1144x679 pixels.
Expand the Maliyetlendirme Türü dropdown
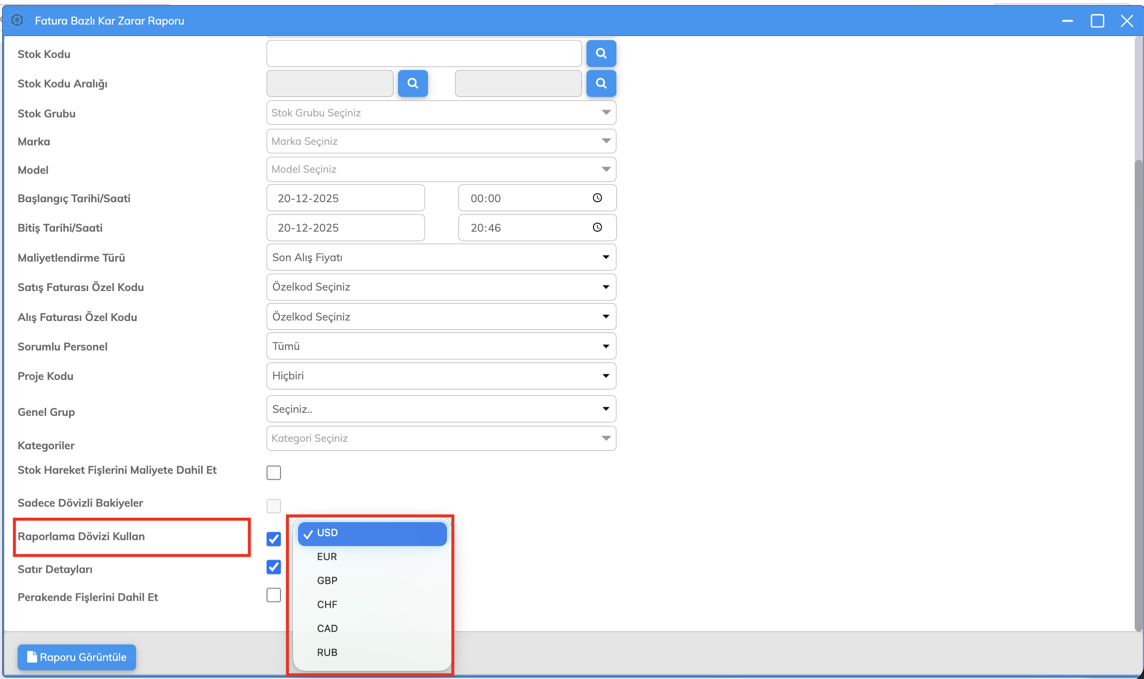tap(441, 258)
